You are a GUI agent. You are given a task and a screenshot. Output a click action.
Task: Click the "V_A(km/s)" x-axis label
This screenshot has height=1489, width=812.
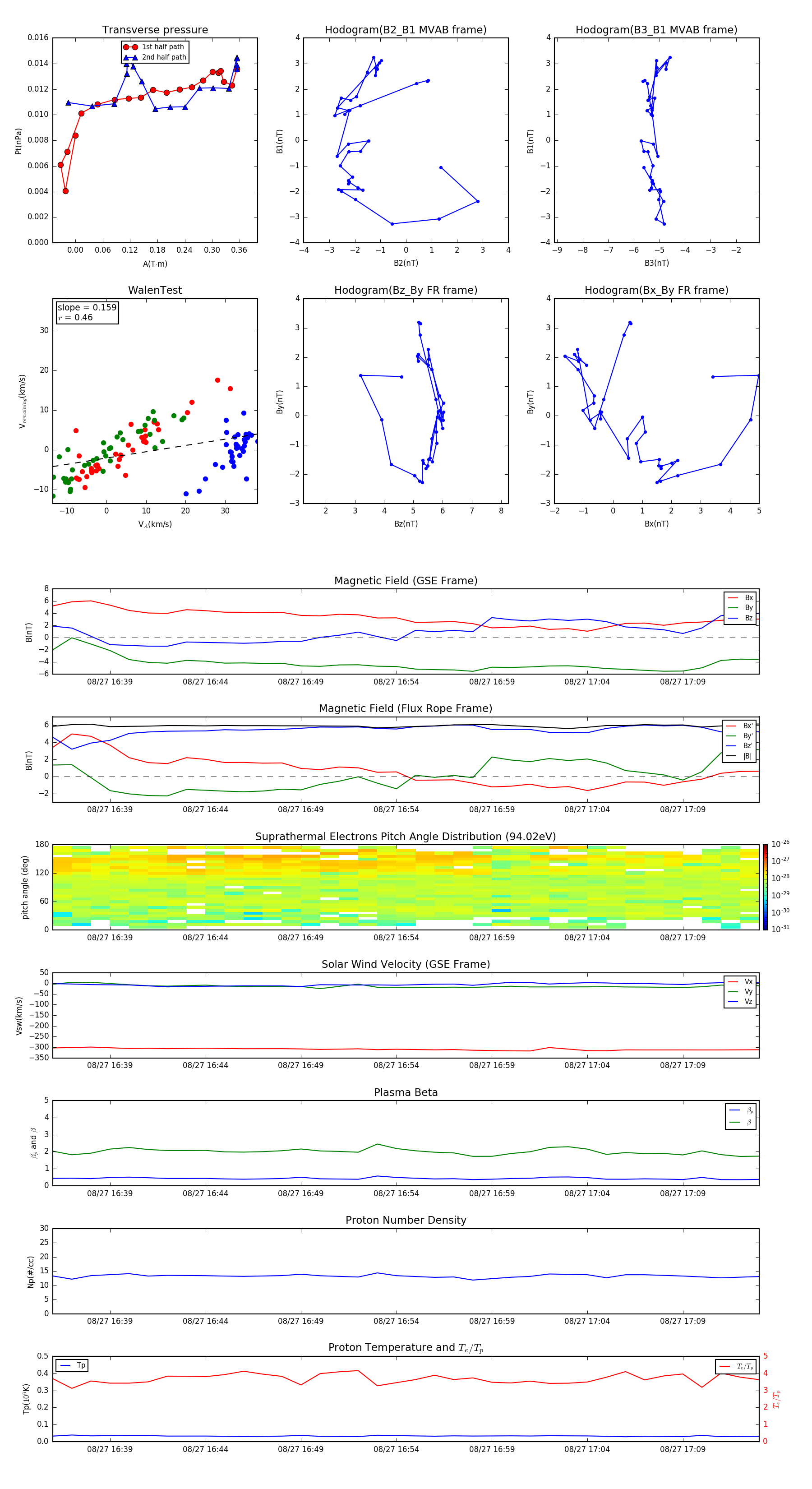155,524
